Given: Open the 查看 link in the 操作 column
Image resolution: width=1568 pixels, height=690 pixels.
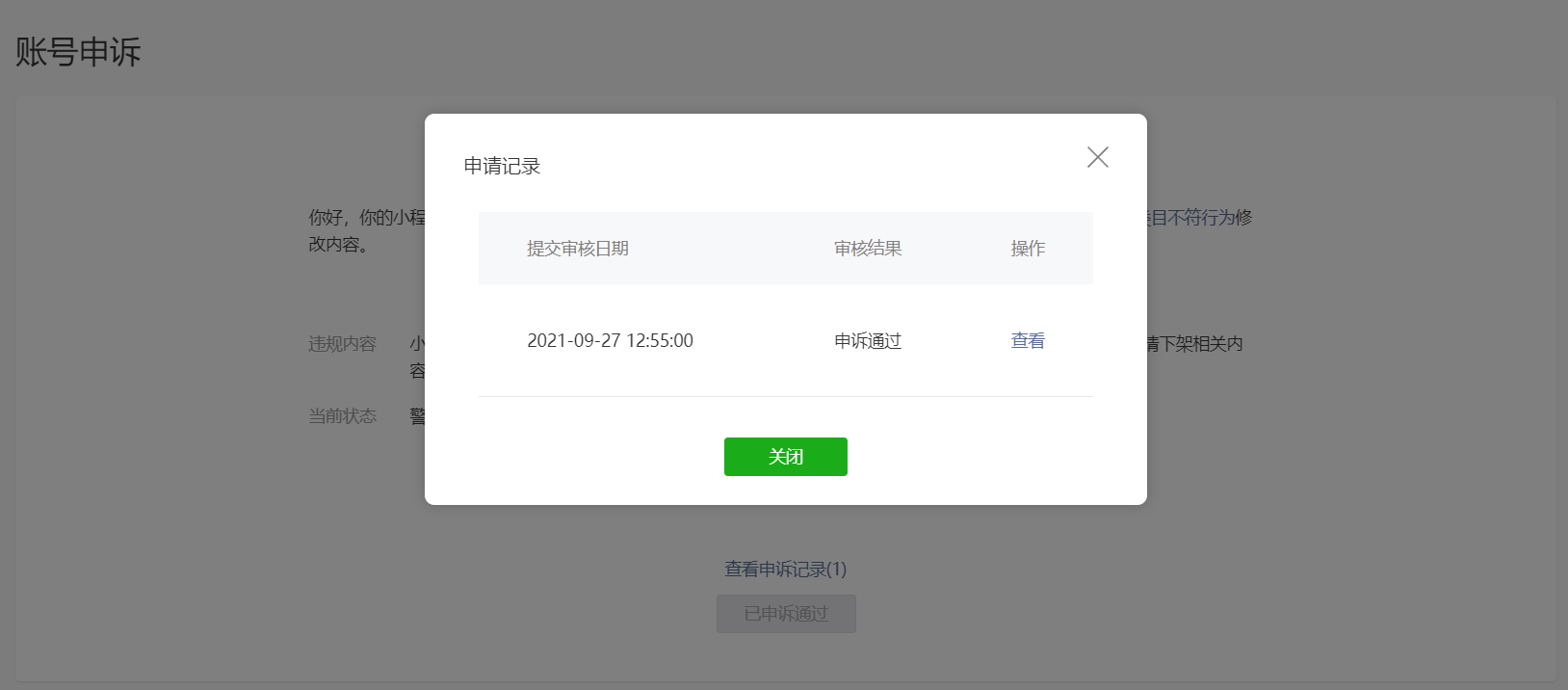Looking at the screenshot, I should pos(1028,340).
